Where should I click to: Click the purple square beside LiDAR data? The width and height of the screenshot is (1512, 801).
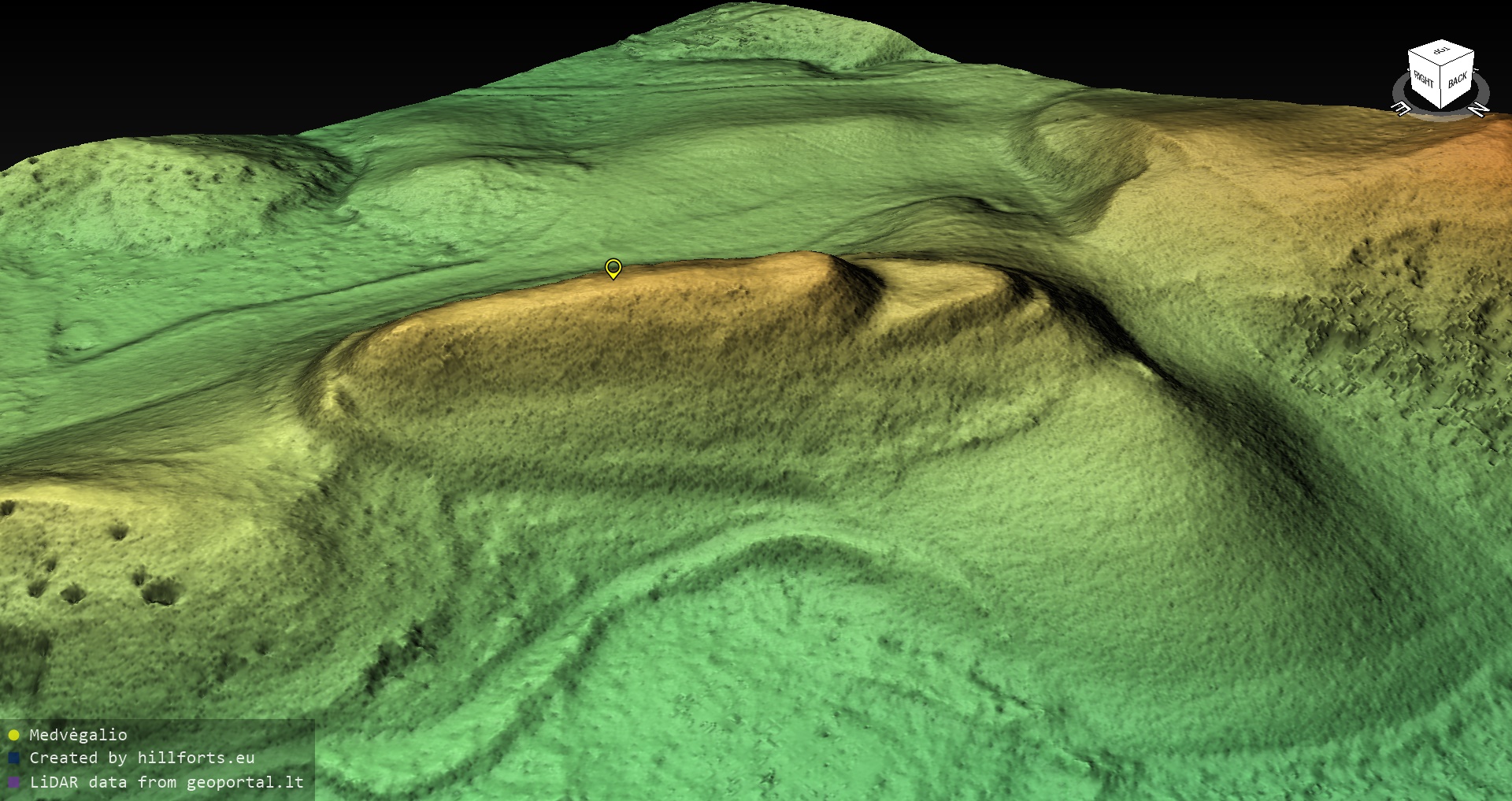pyautogui.click(x=13, y=782)
